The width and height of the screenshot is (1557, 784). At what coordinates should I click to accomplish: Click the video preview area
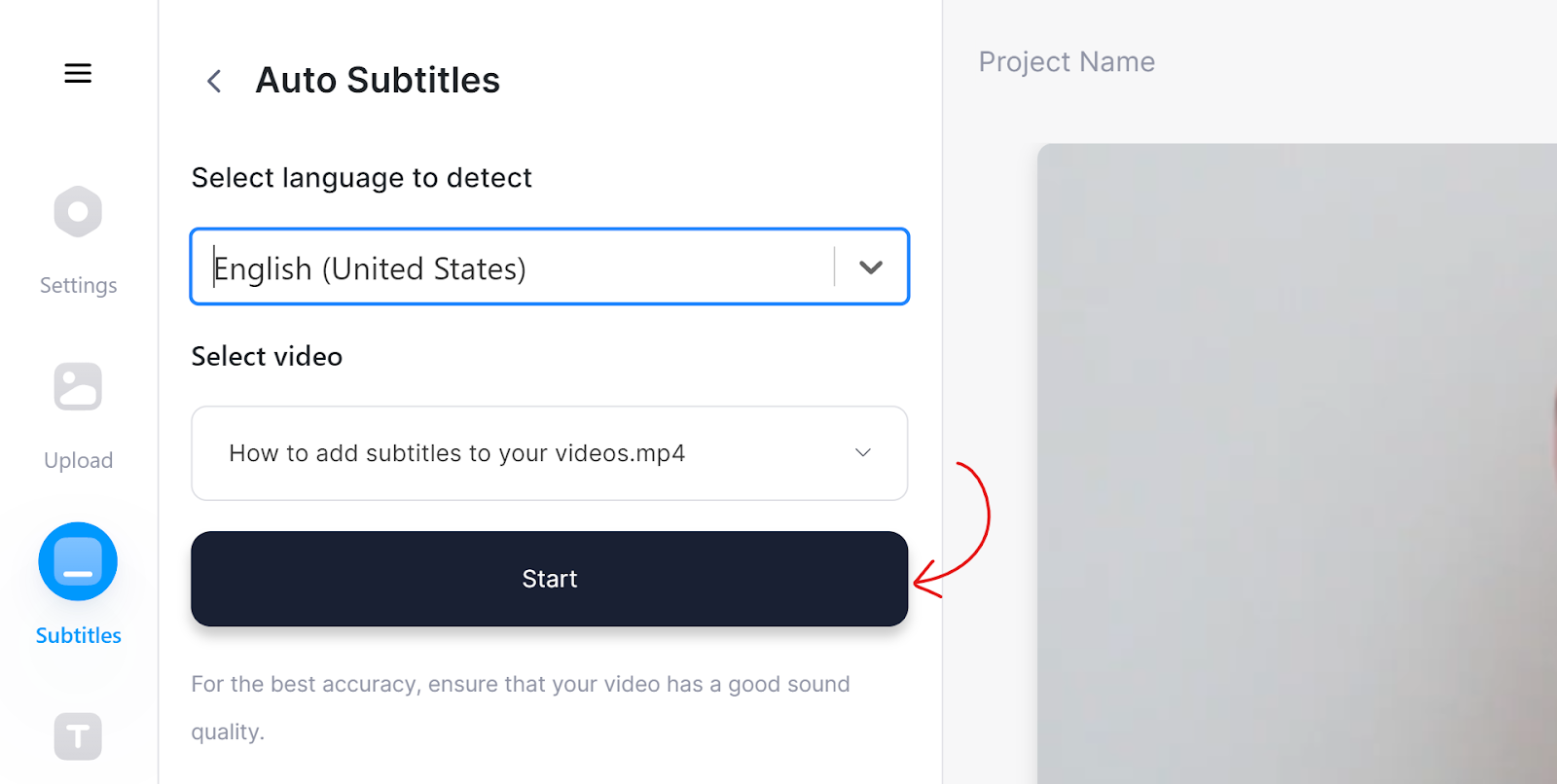click(x=1297, y=464)
